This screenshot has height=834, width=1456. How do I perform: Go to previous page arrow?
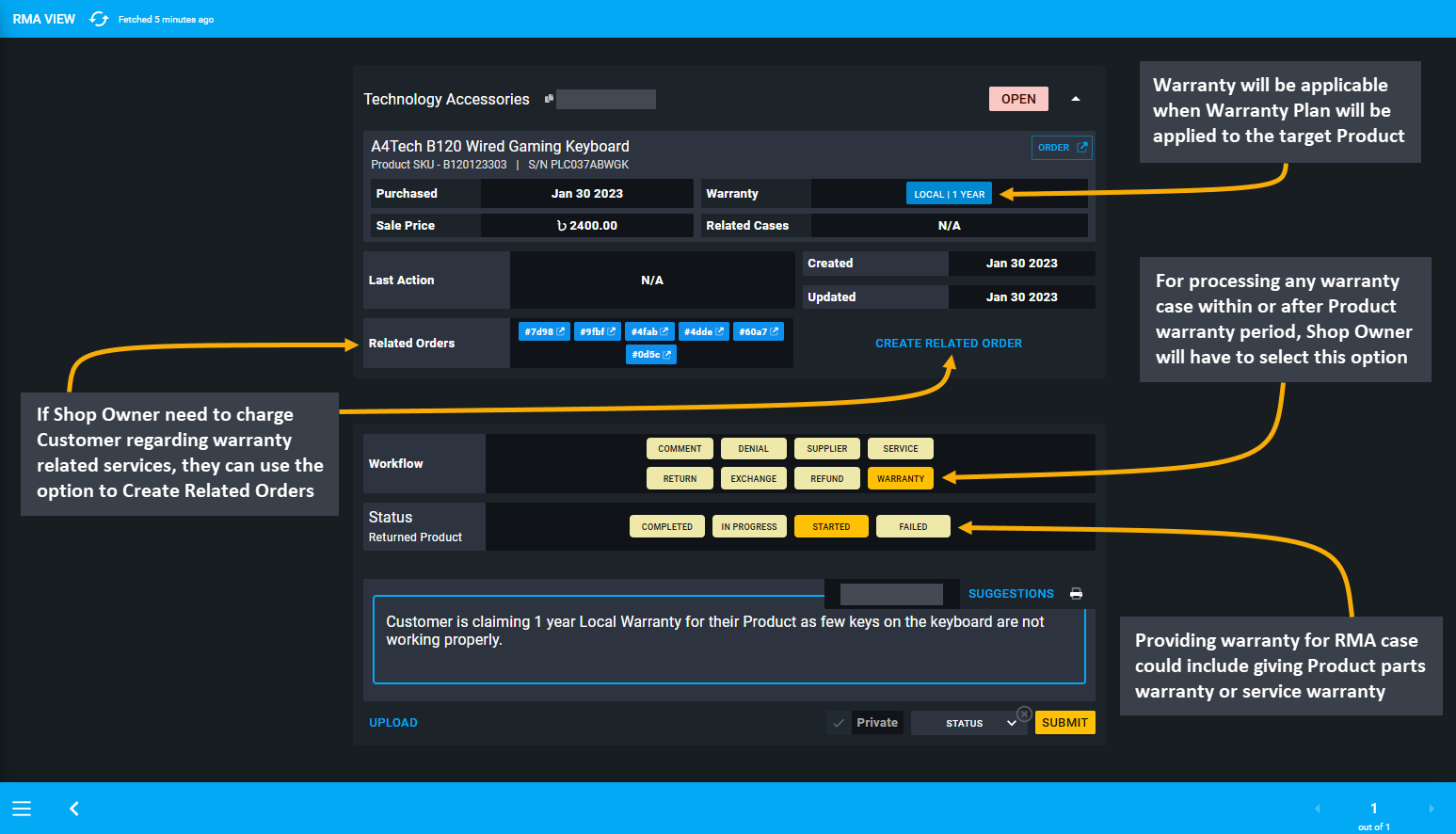coord(1317,809)
